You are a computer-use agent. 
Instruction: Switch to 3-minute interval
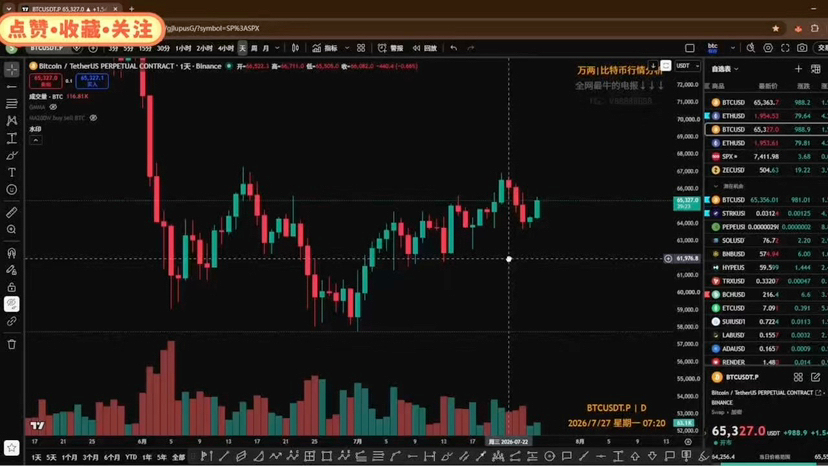tap(113, 48)
